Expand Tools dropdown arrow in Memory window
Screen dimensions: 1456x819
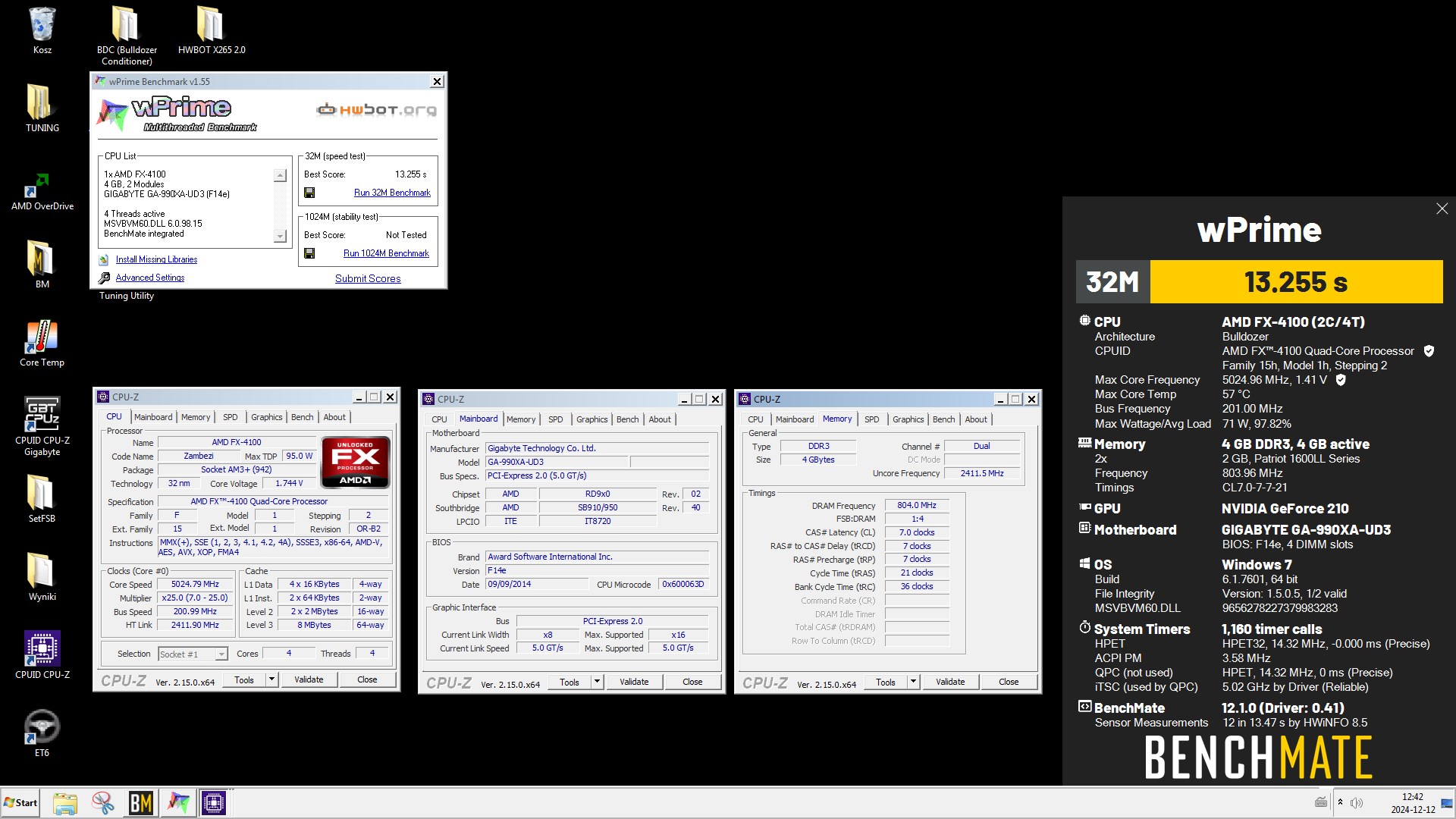click(913, 682)
